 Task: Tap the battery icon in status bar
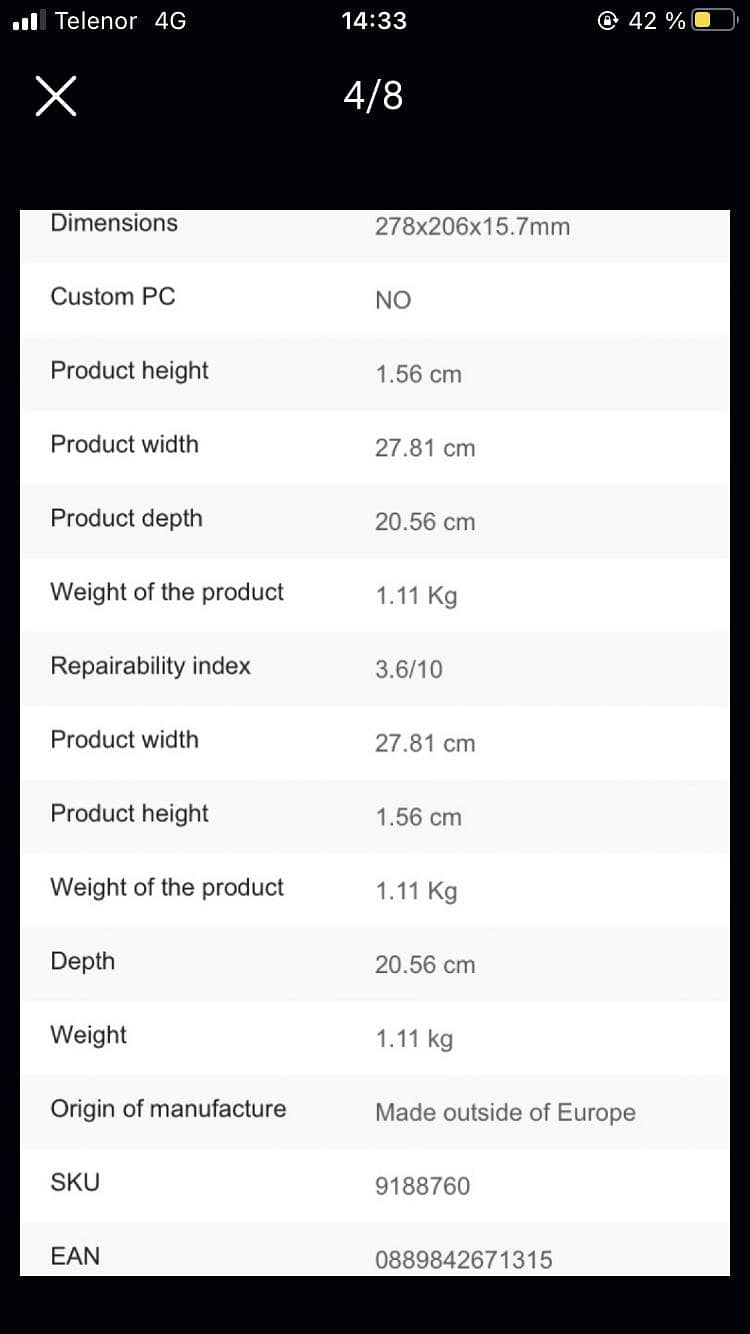(716, 20)
